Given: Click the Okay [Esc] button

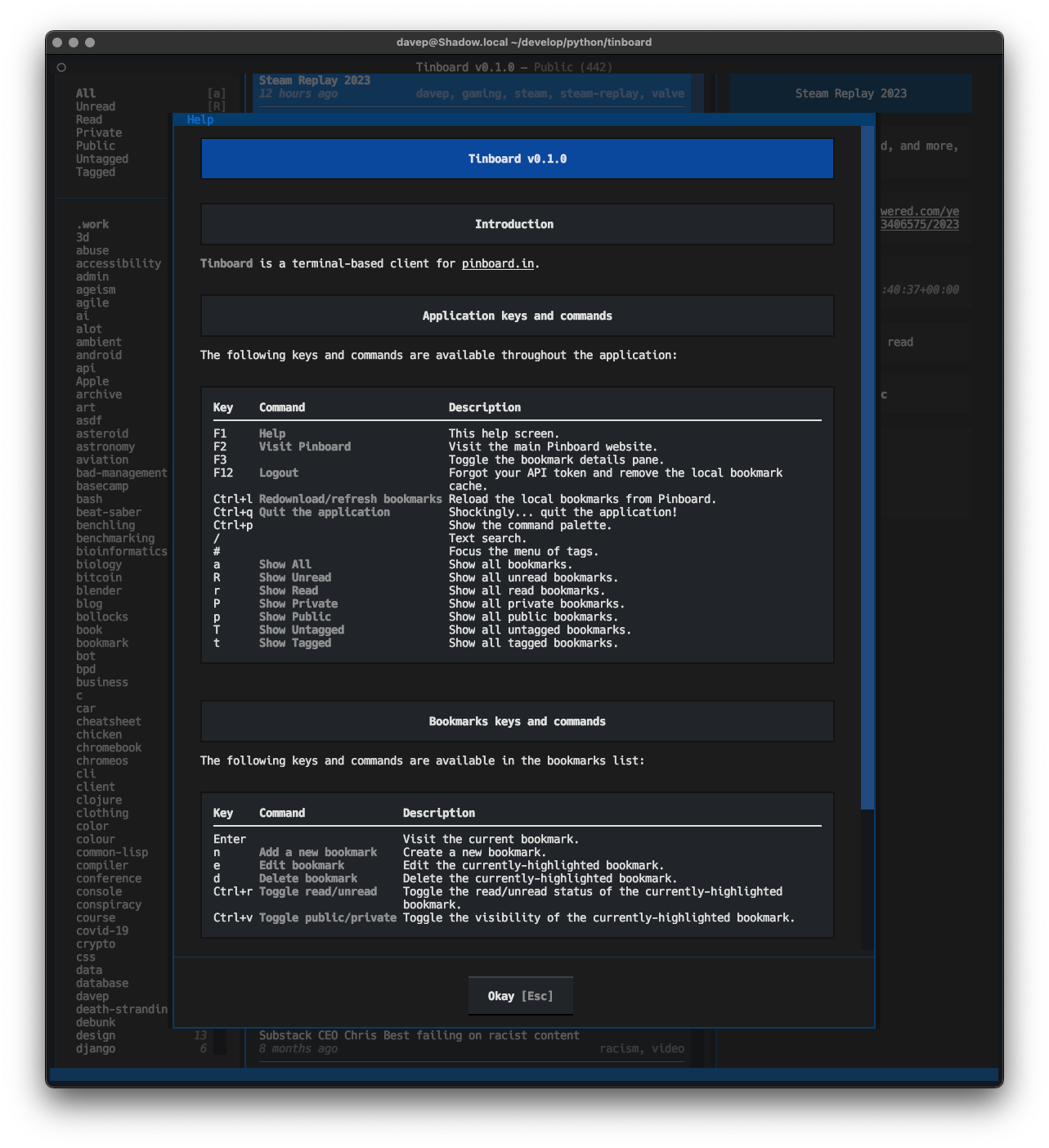Looking at the screenshot, I should pyautogui.click(x=520, y=996).
